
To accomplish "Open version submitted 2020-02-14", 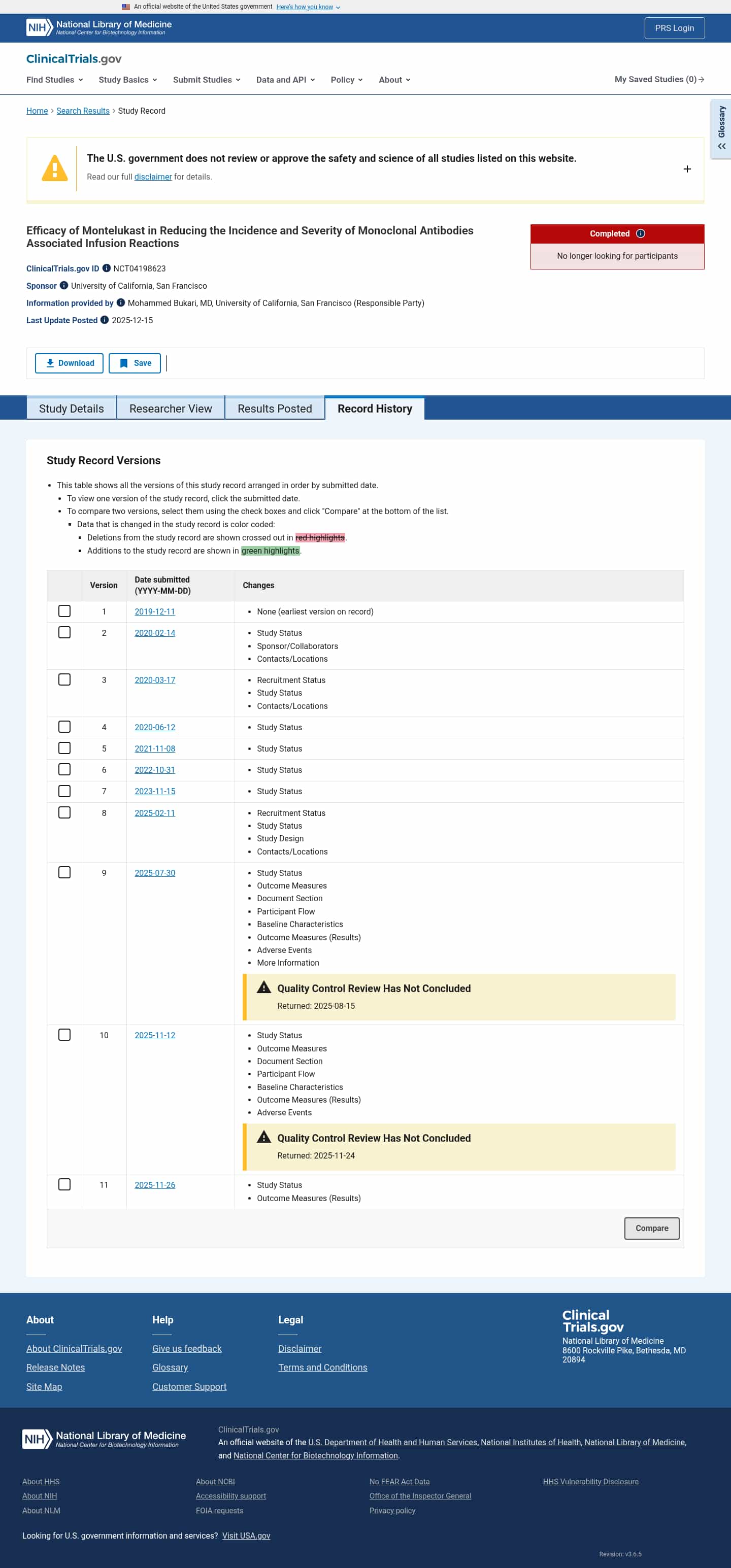I will [x=155, y=633].
